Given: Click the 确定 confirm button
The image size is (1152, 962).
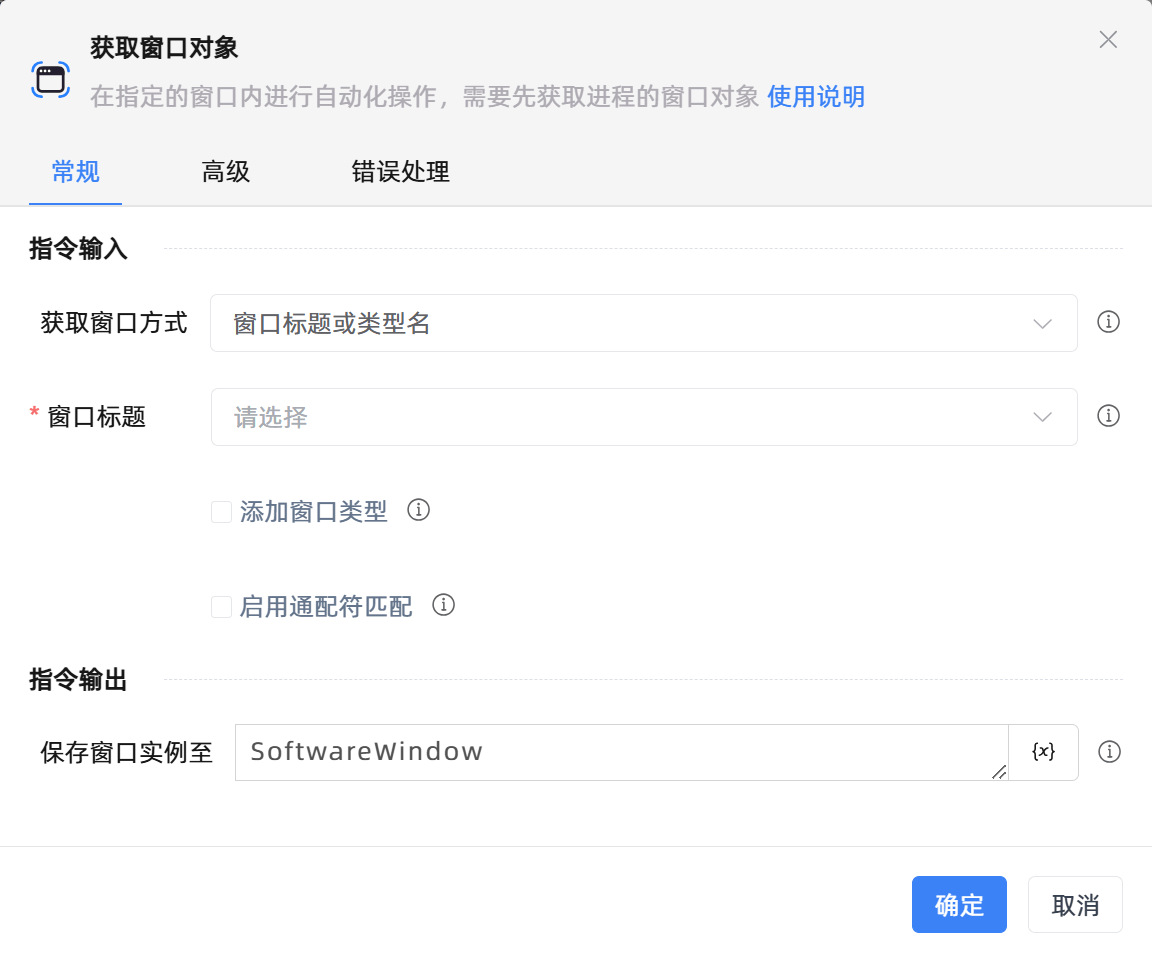Looking at the screenshot, I should coord(959,904).
